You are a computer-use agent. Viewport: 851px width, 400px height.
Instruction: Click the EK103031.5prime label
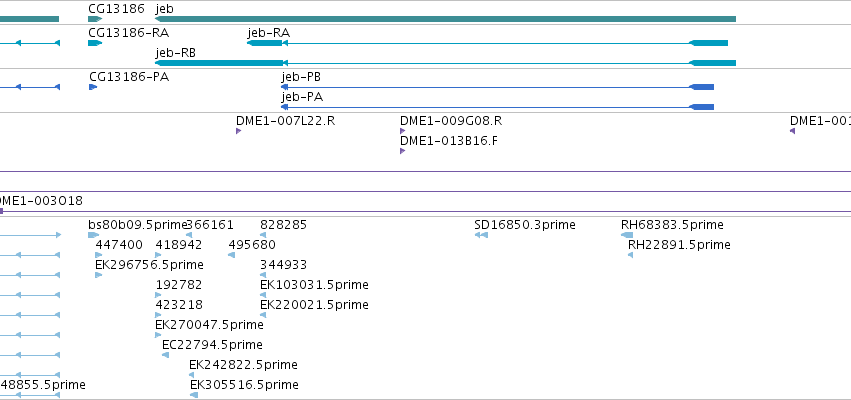pyautogui.click(x=314, y=284)
